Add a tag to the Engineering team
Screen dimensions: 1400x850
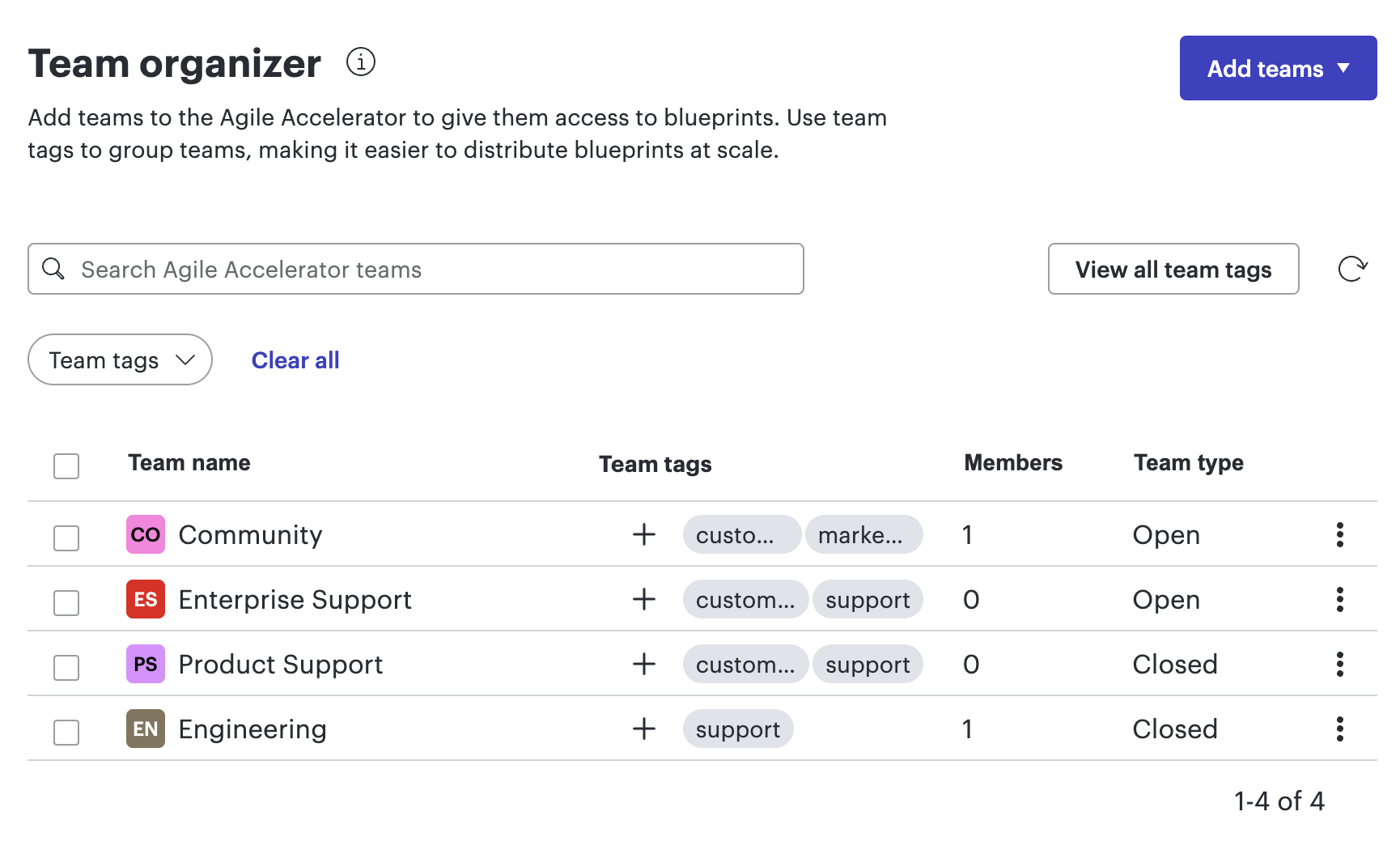(x=643, y=729)
